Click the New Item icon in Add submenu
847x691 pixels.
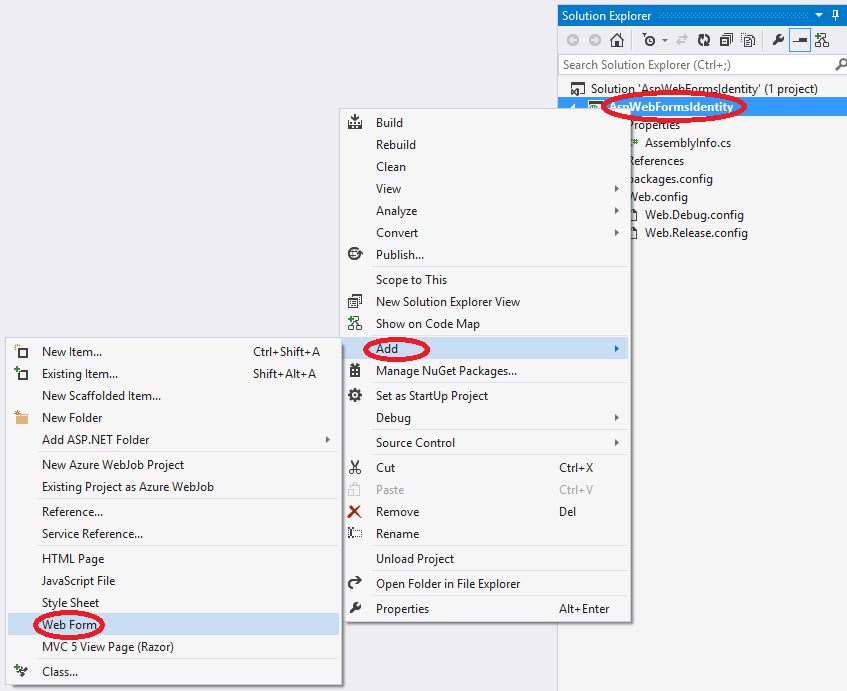[x=21, y=351]
